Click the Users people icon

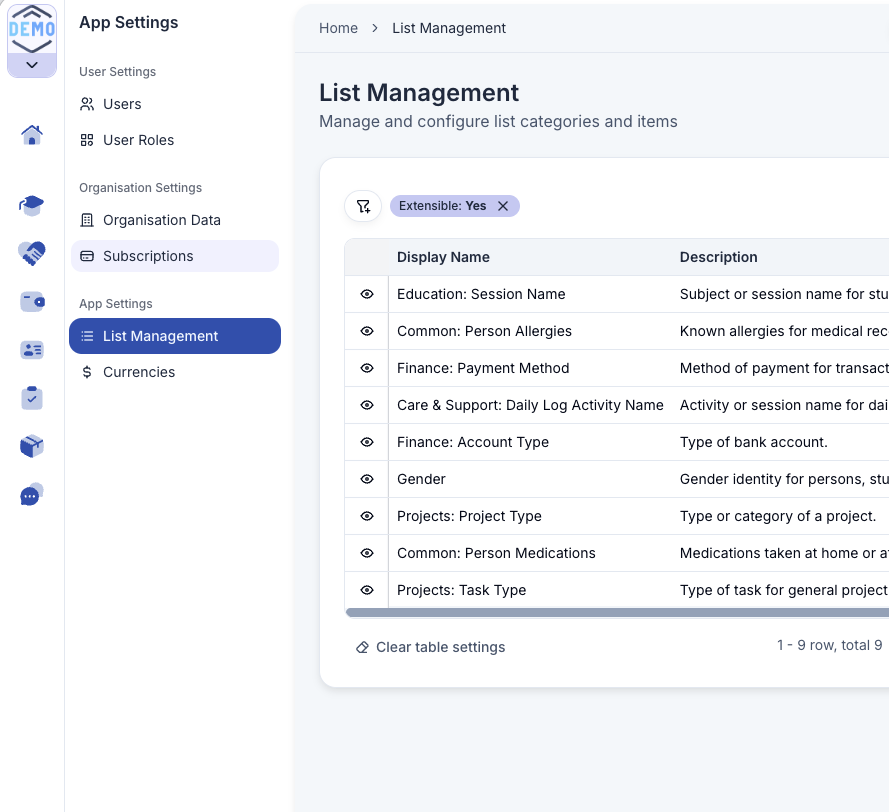87,104
